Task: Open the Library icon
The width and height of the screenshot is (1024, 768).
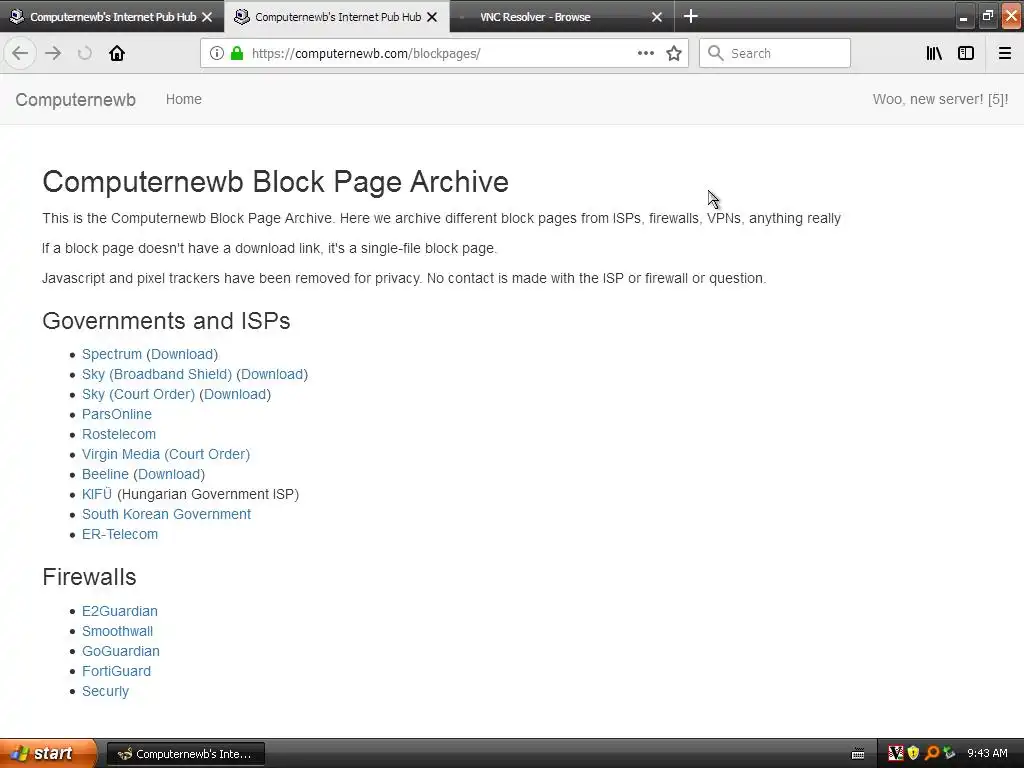Action: click(934, 53)
